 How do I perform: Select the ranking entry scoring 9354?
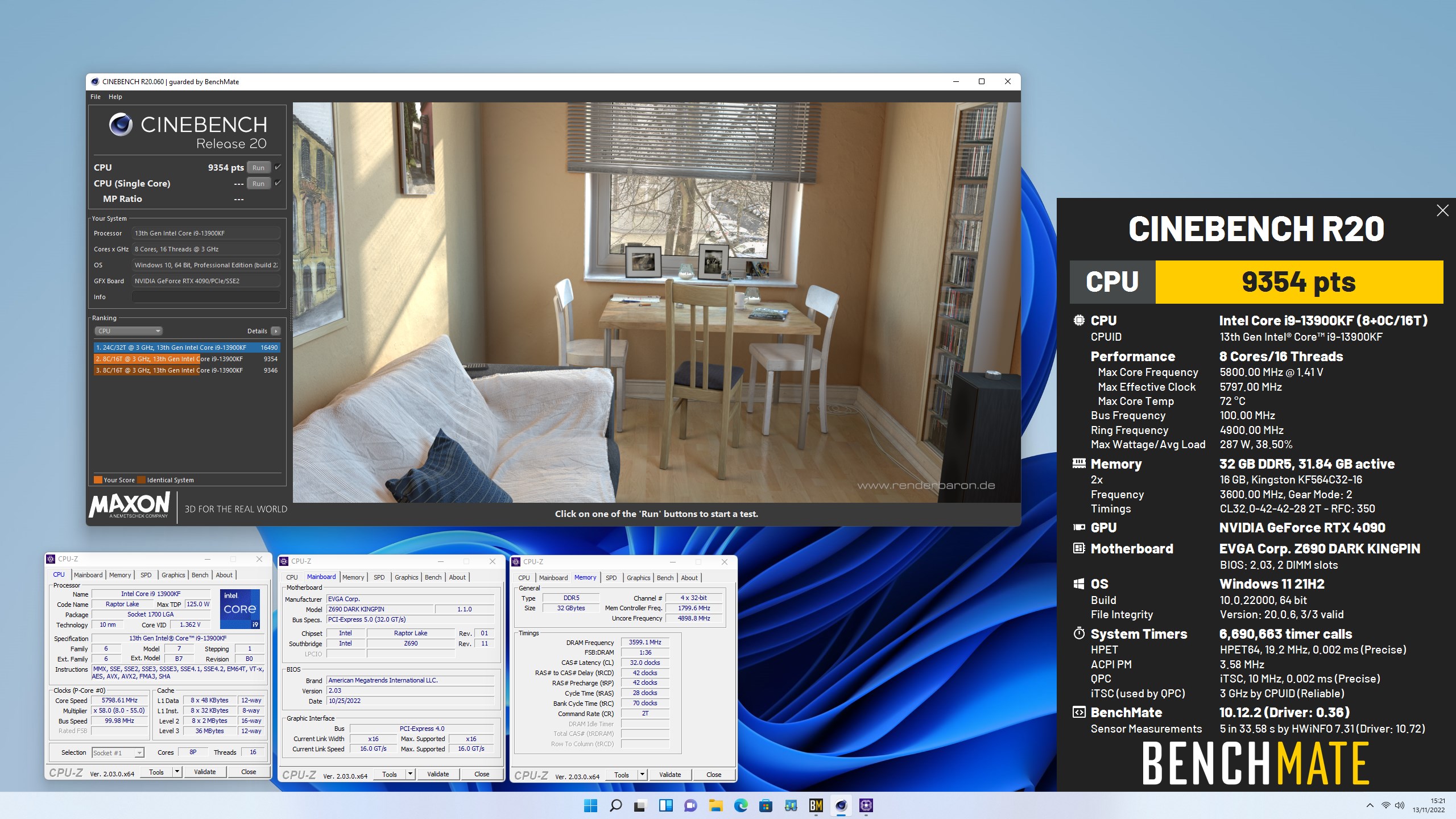click(187, 359)
